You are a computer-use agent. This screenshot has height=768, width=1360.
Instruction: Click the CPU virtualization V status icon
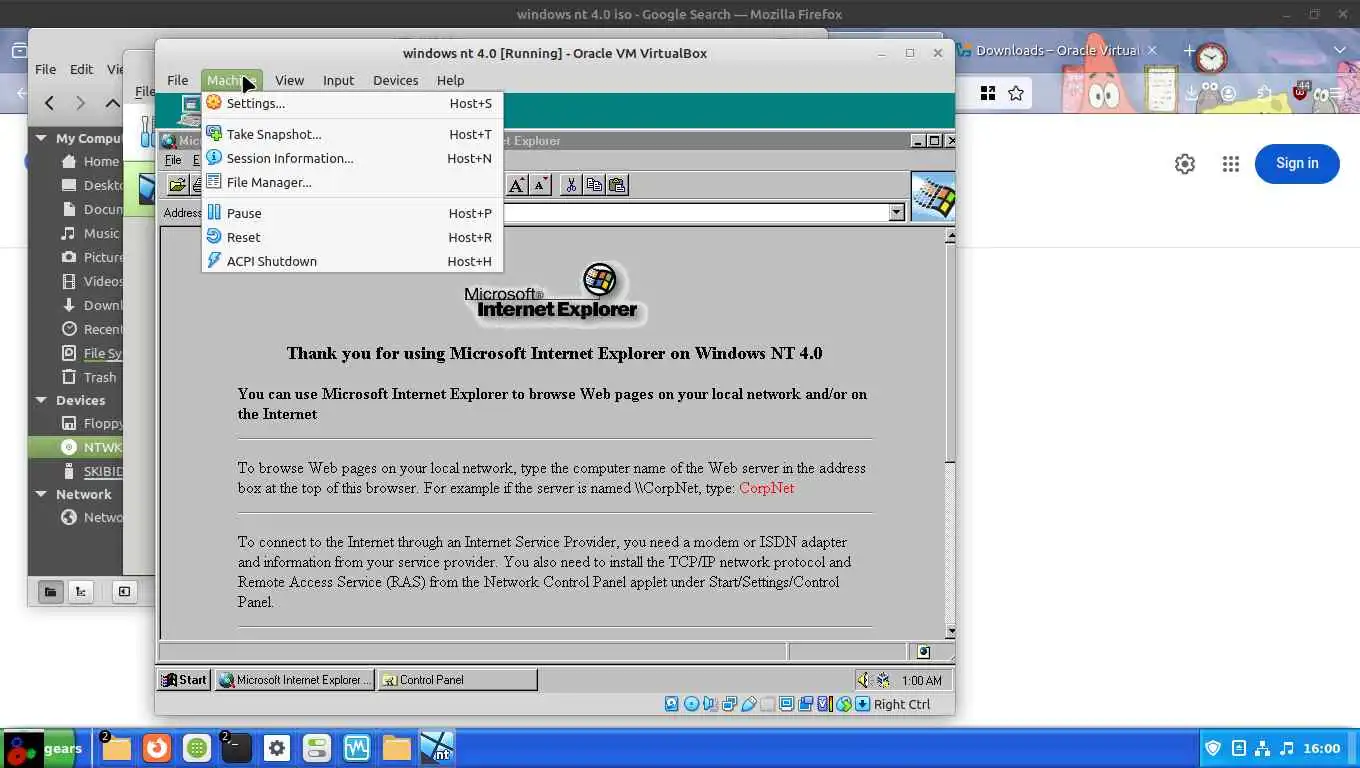[824, 704]
